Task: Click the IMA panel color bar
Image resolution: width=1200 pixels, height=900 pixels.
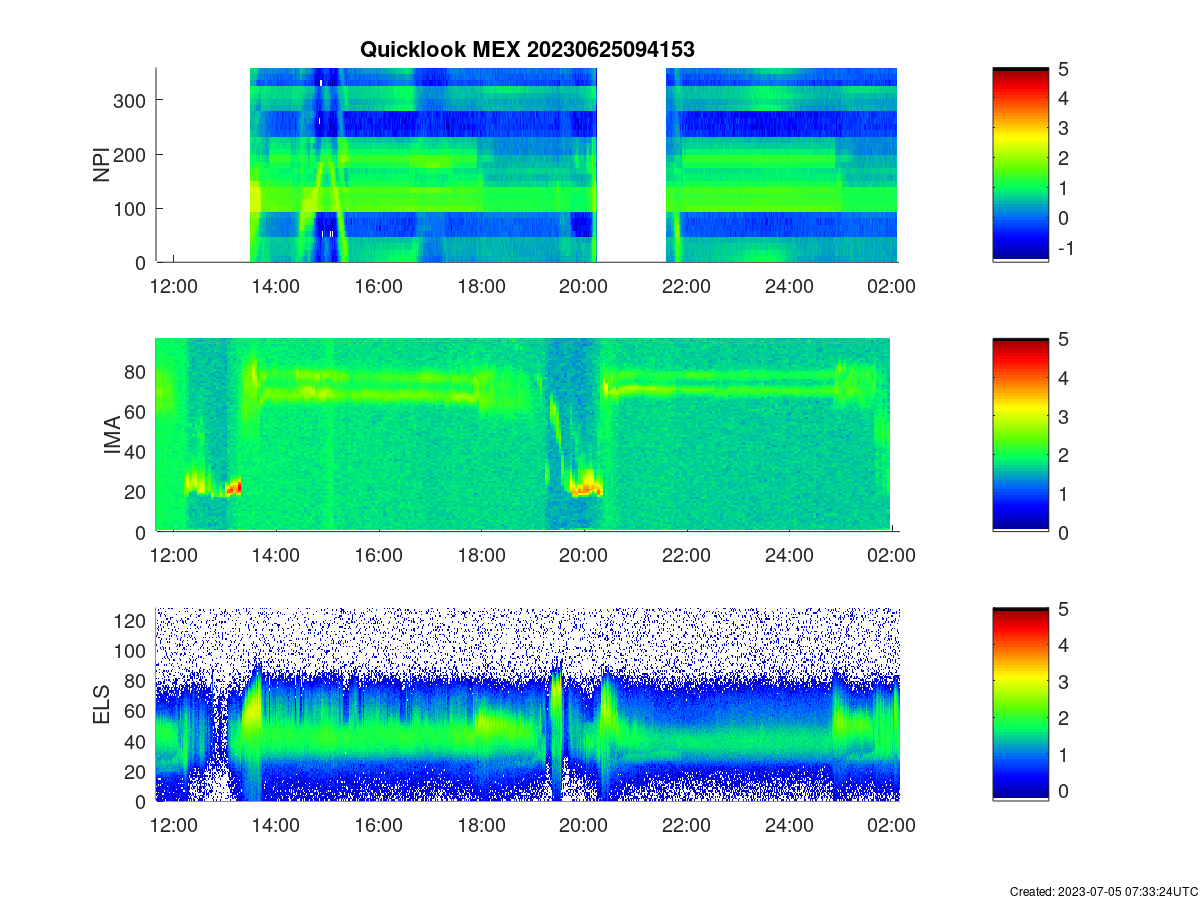Action: (x=1020, y=435)
